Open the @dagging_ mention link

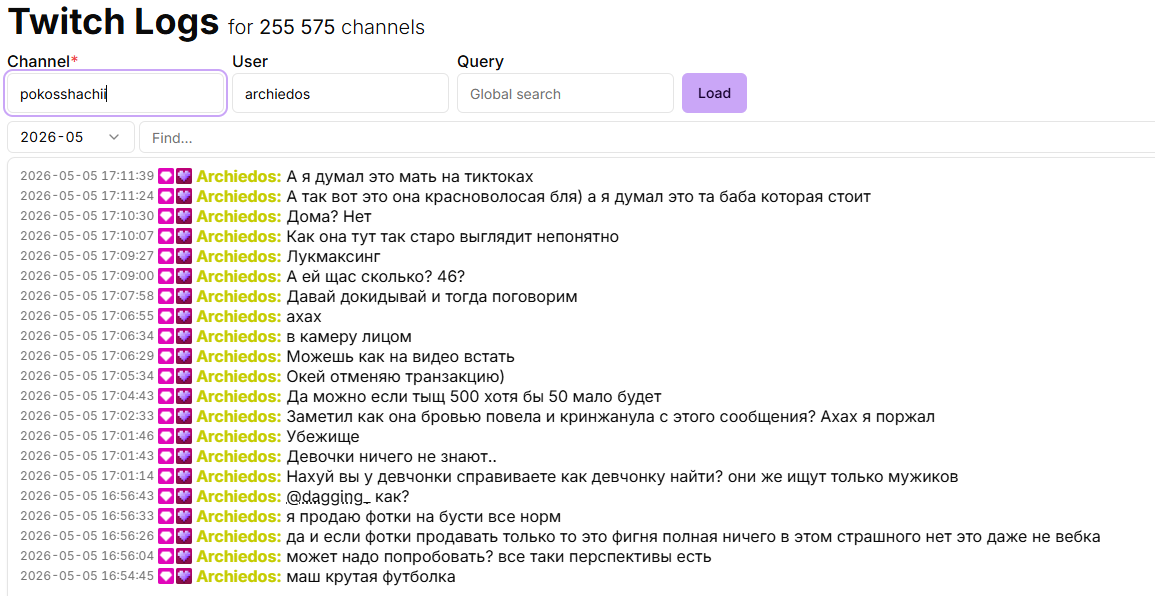click(x=328, y=497)
